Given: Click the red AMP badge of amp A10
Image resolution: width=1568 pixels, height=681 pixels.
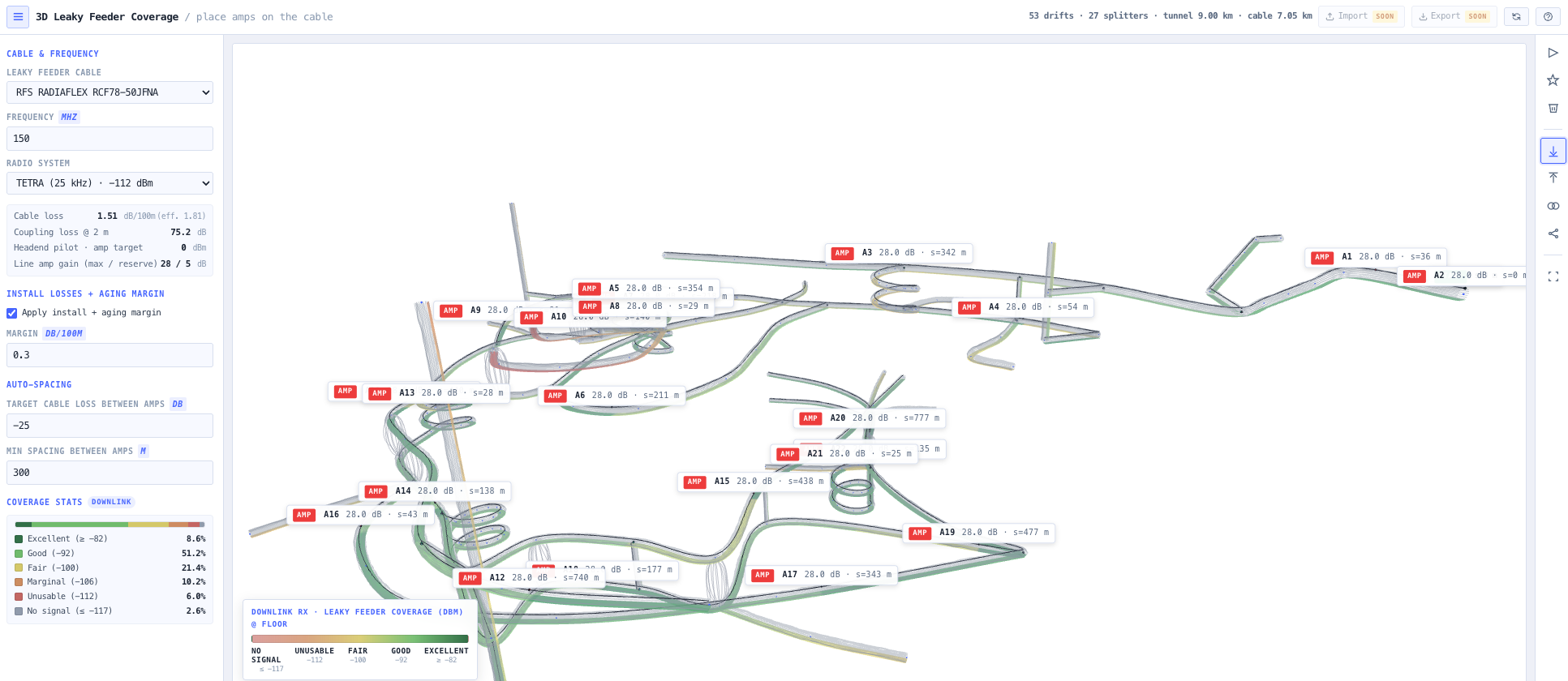Looking at the screenshot, I should pyautogui.click(x=531, y=317).
